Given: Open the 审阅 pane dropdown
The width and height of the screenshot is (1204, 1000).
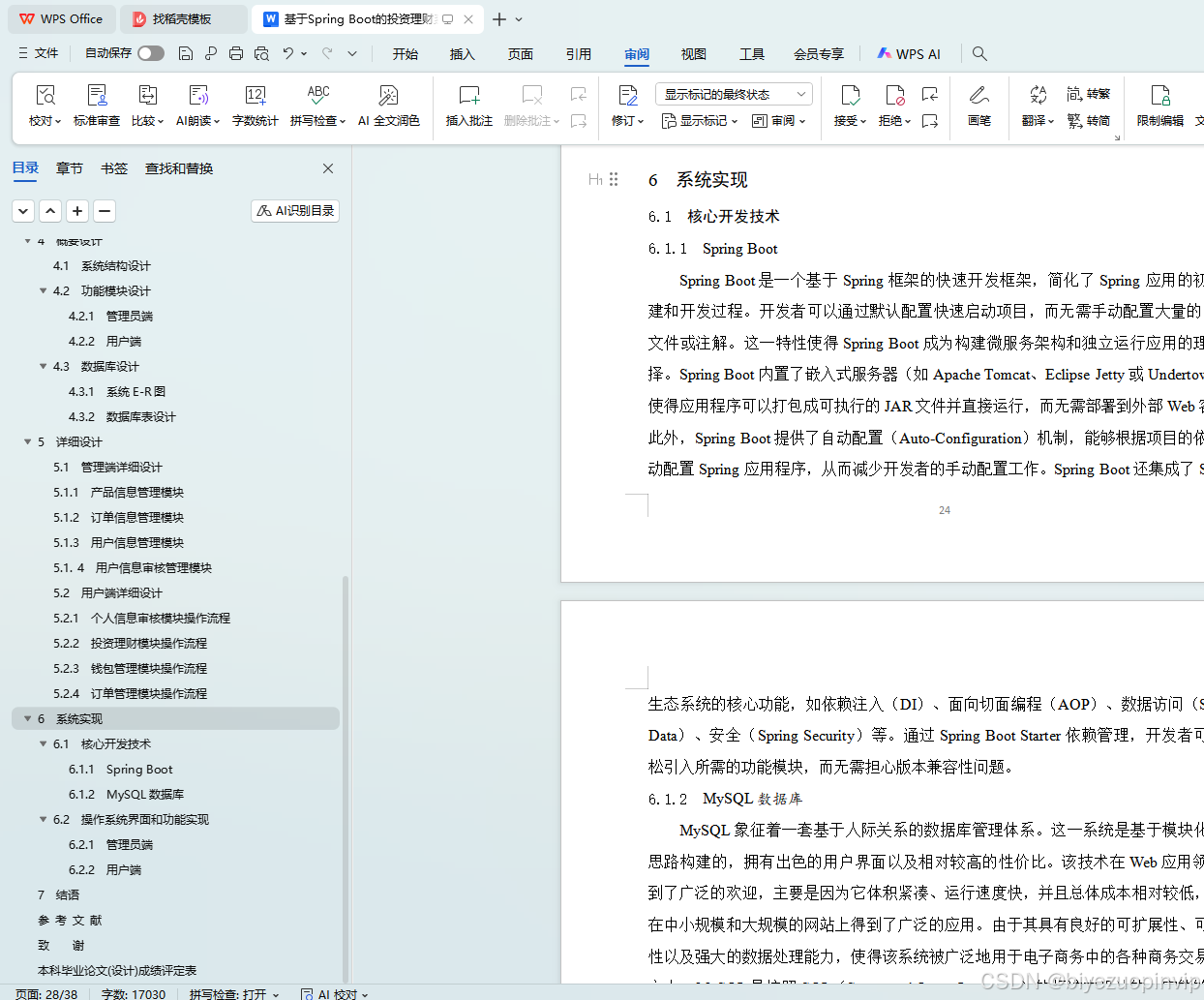Looking at the screenshot, I should point(779,121).
